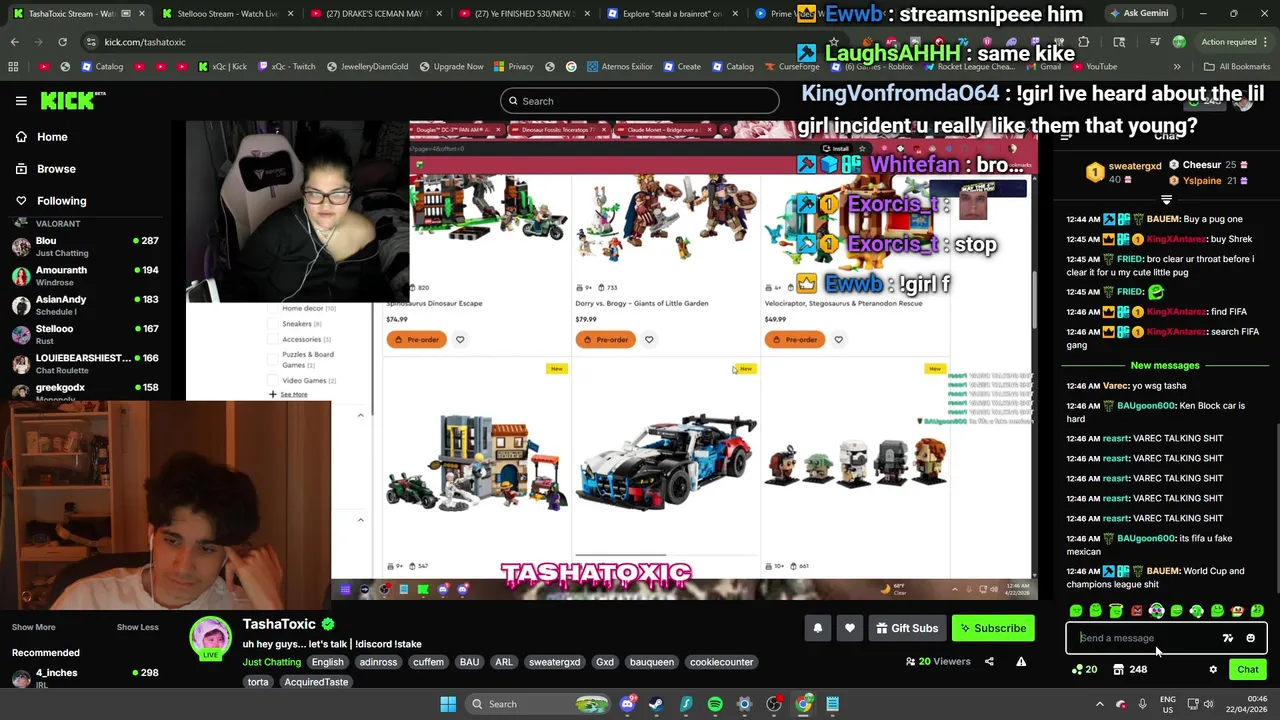
Task: Open chat settings gear
Action: [x=1213, y=670]
